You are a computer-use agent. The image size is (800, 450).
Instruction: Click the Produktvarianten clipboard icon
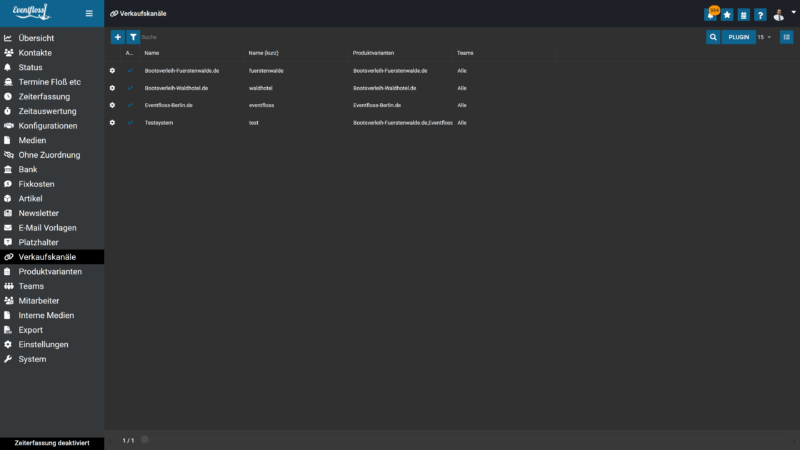pos(8,271)
